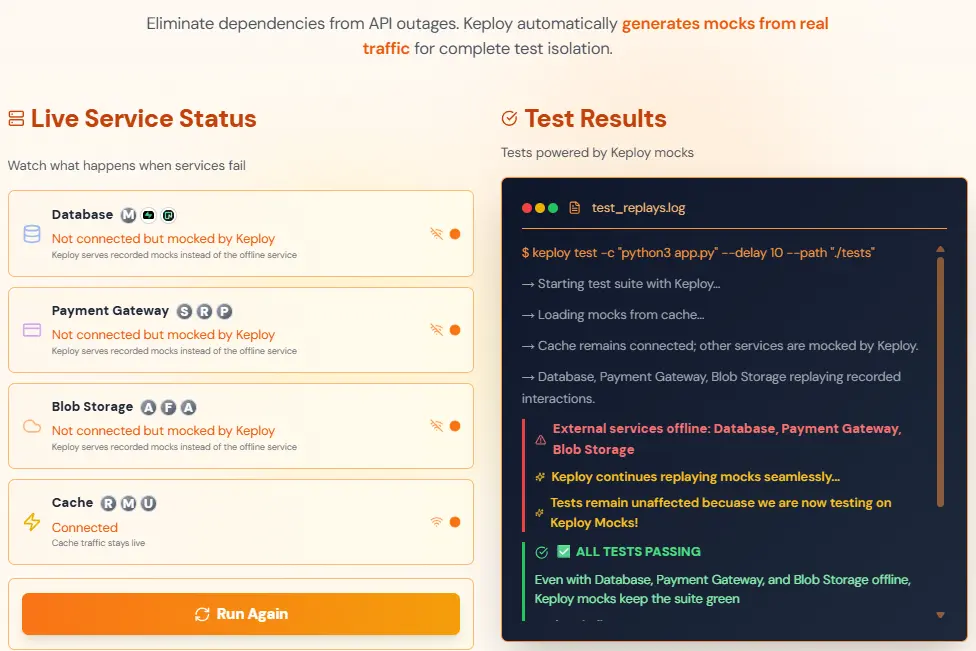Click the refresh icon on Run Again button
Screen dimensions: 976x651
coord(202,614)
